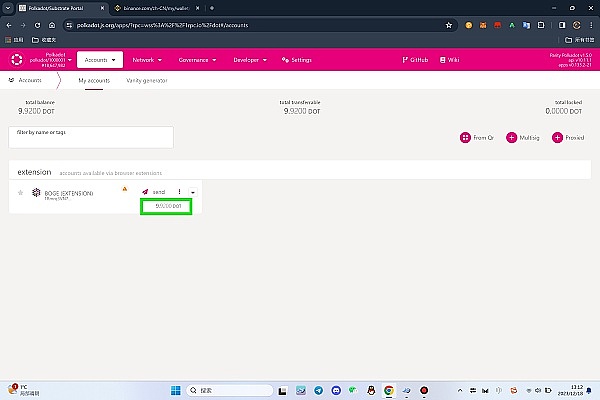This screenshot has width=600, height=400.
Task: Expand the BOGE account balance details arrow
Action: click(x=193, y=192)
